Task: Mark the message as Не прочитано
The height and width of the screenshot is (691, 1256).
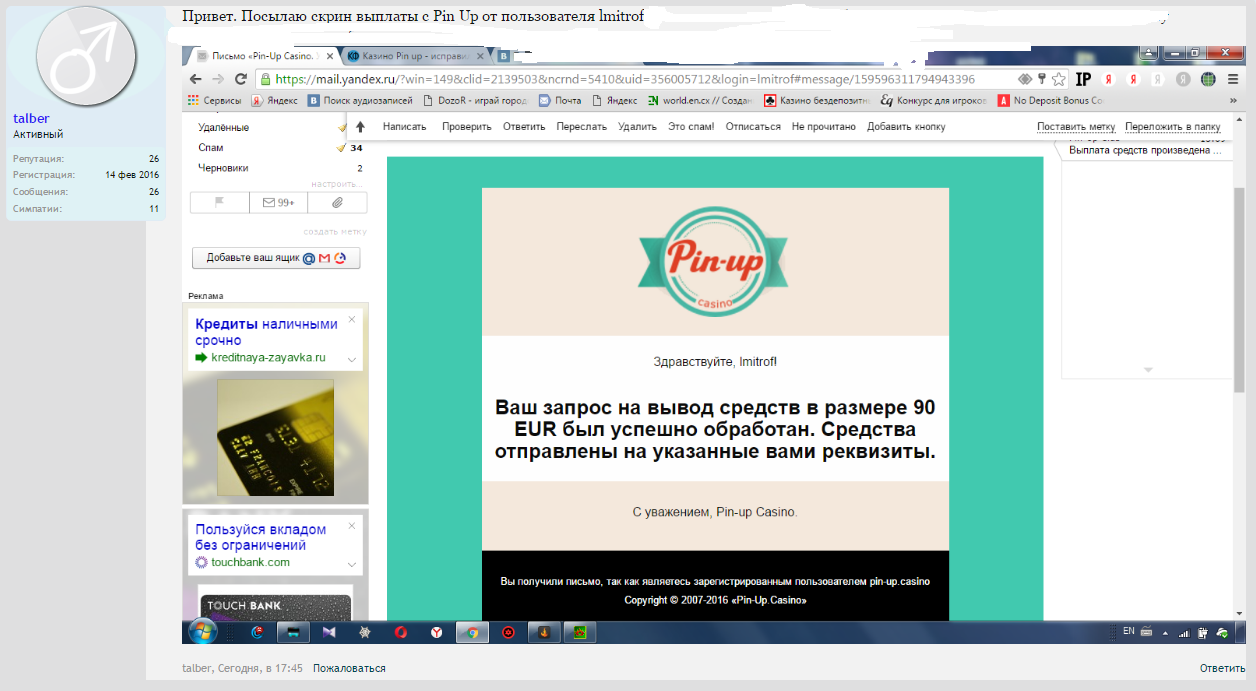Action: pos(824,127)
